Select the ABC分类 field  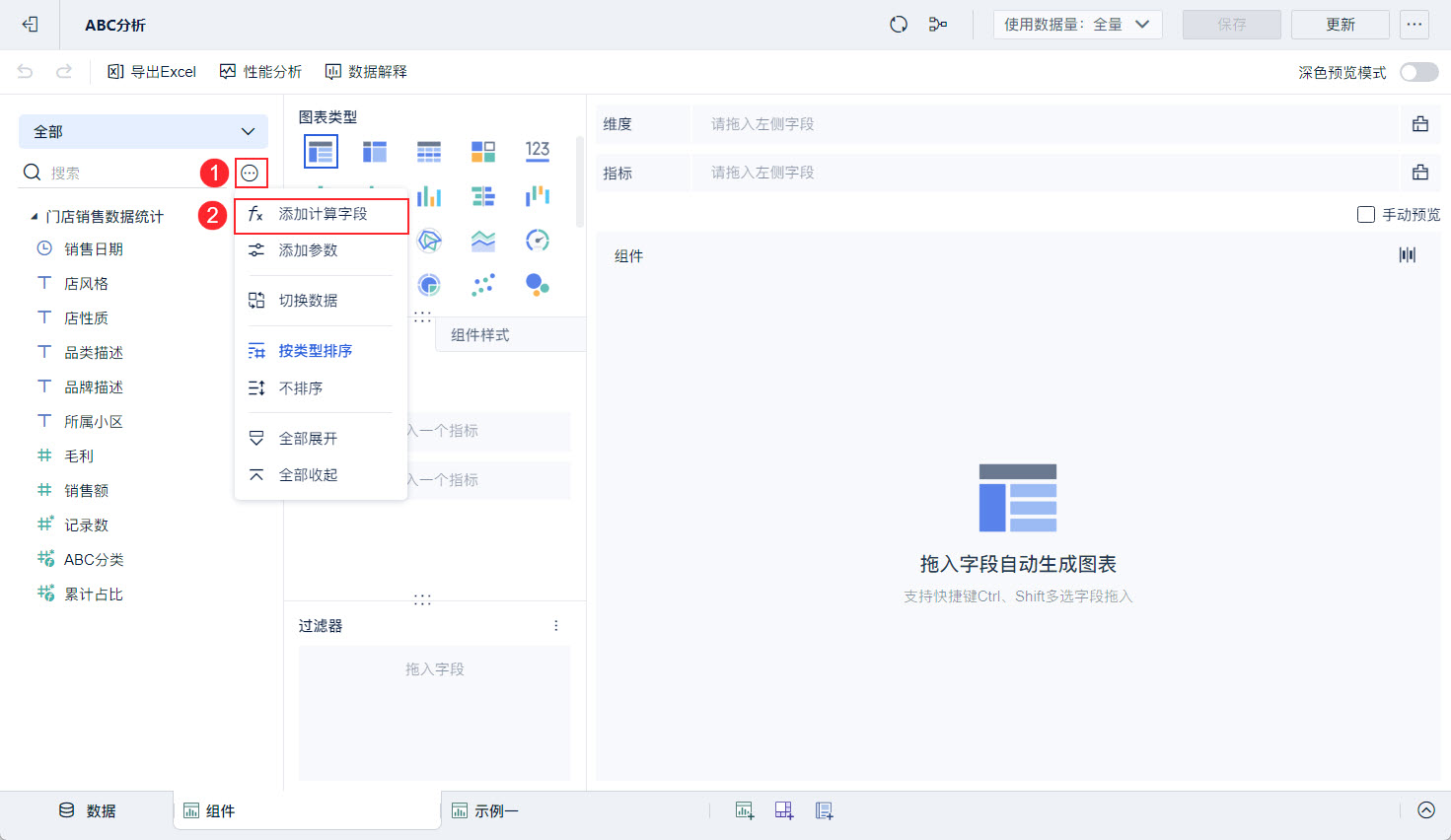[94, 560]
